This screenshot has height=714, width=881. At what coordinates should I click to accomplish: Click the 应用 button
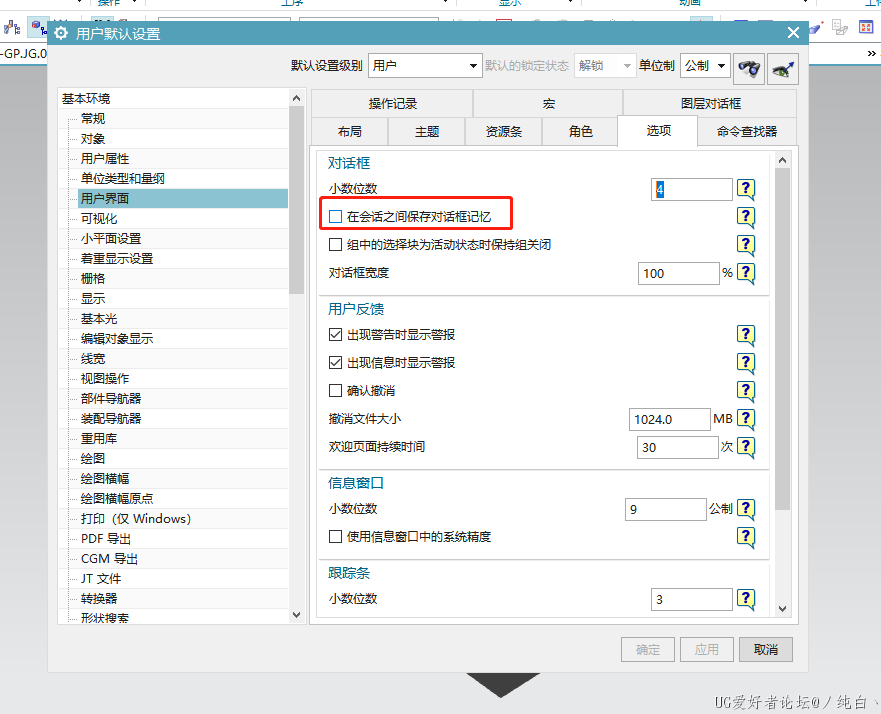(x=707, y=649)
